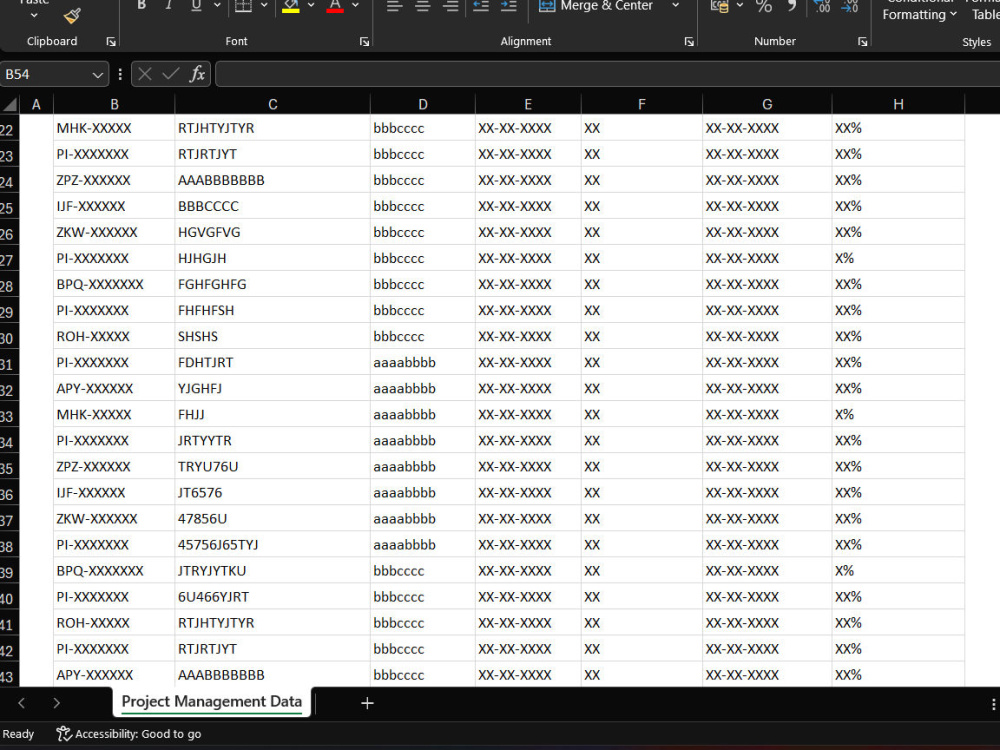Click Merge & Center button
The height and width of the screenshot is (750, 1000).
tap(596, 6)
